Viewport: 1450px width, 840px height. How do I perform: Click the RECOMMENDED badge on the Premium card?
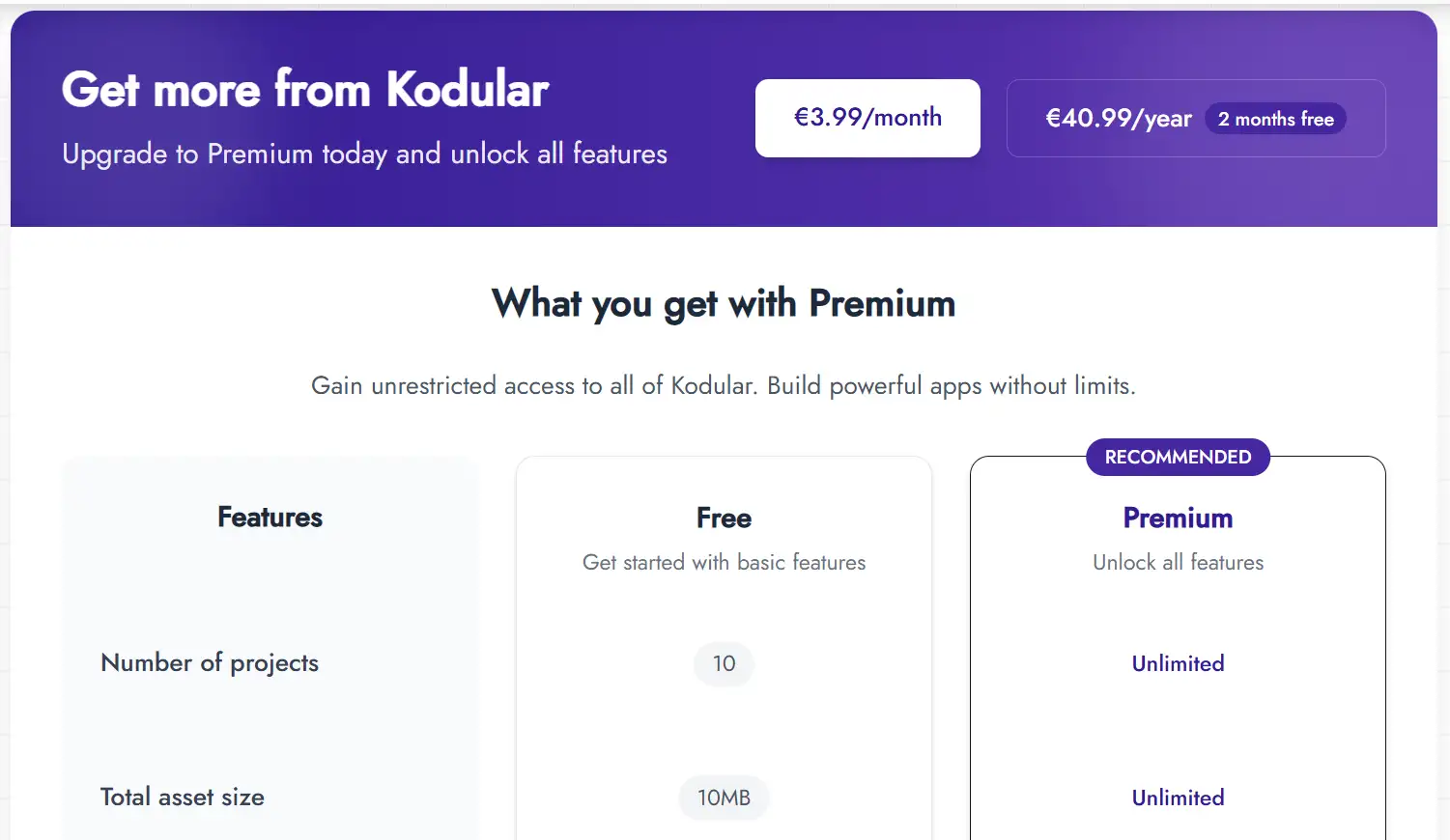point(1178,457)
